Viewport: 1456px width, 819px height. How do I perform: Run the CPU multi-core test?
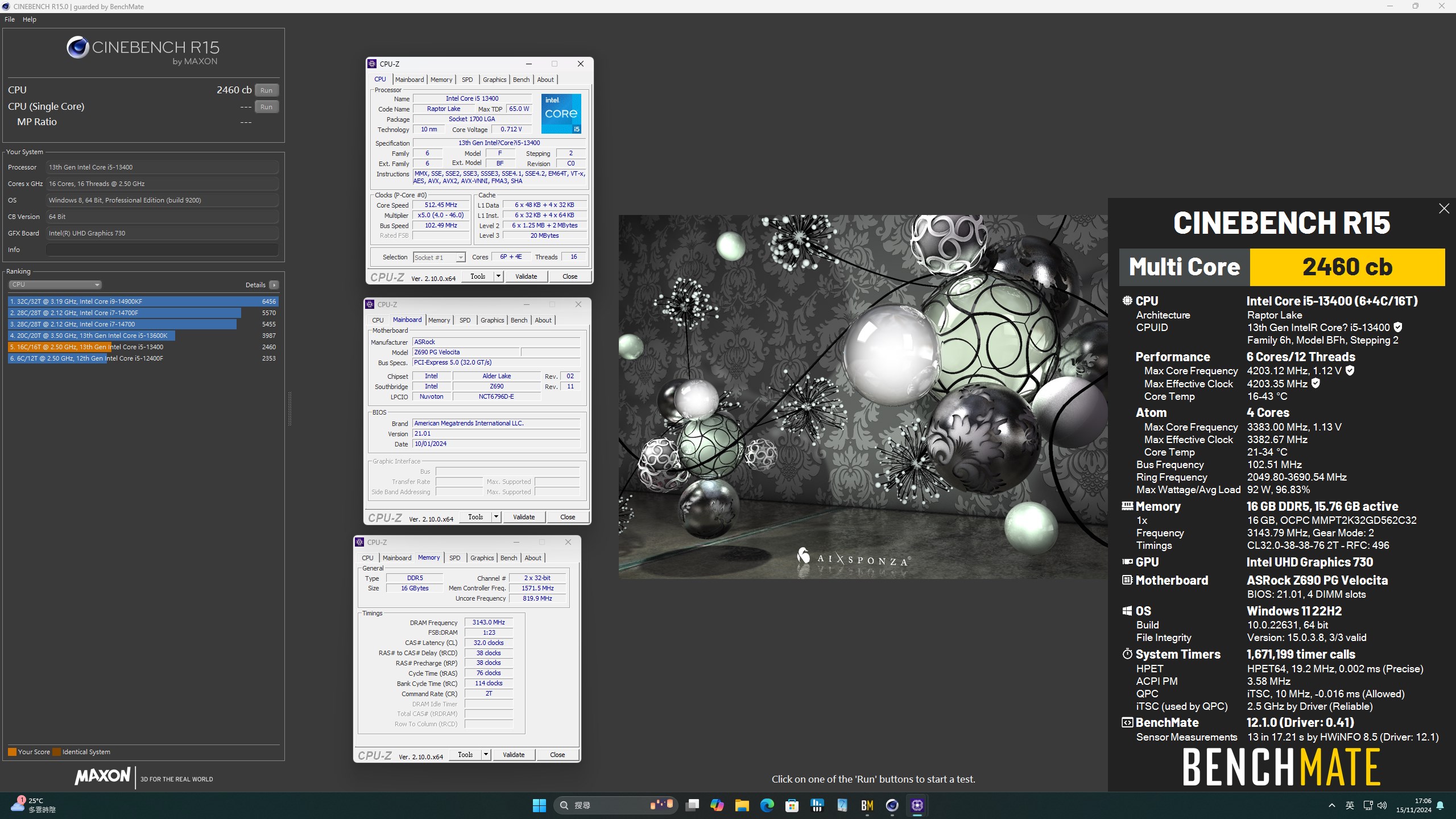266,90
